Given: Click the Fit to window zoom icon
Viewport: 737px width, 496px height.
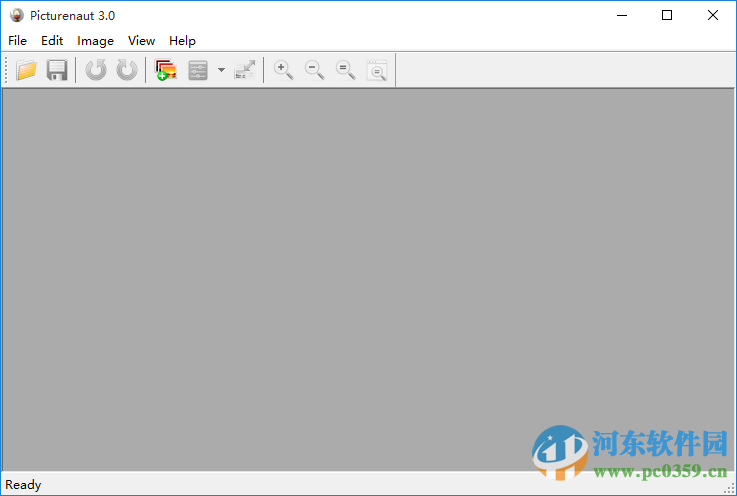Looking at the screenshot, I should pyautogui.click(x=377, y=70).
